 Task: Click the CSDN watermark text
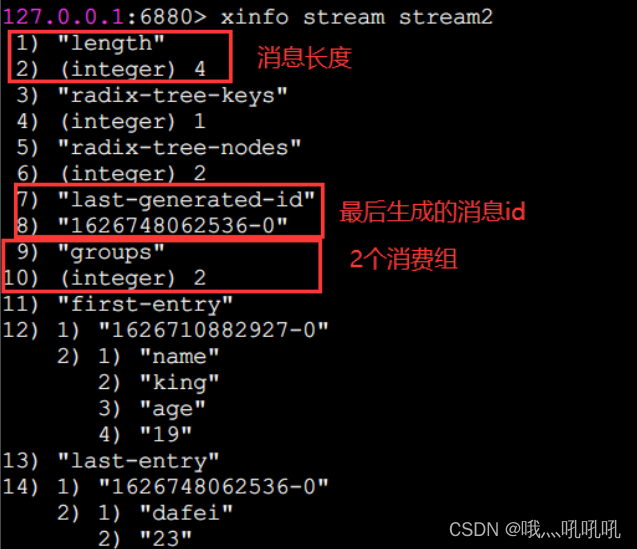click(x=535, y=529)
